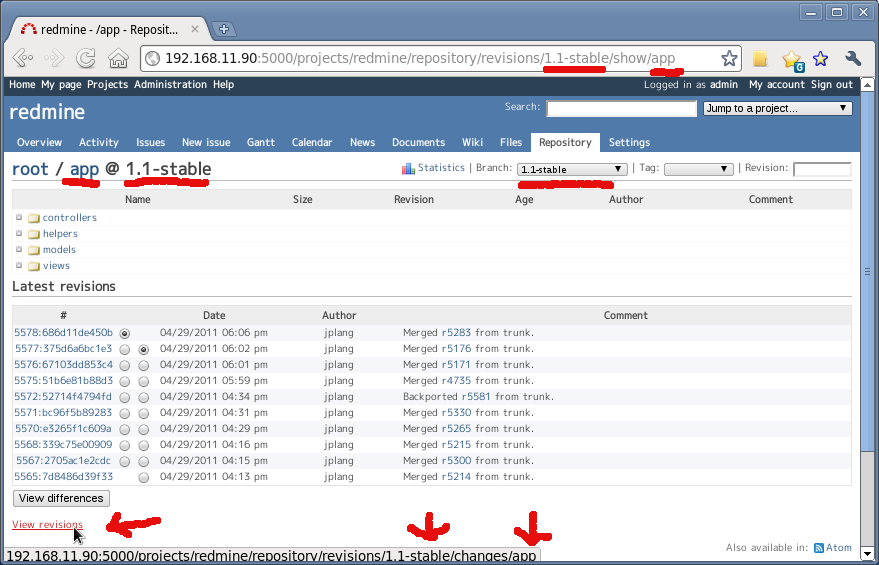Switch to the Overview tab
Screen dimensions: 879x565
(x=39, y=142)
